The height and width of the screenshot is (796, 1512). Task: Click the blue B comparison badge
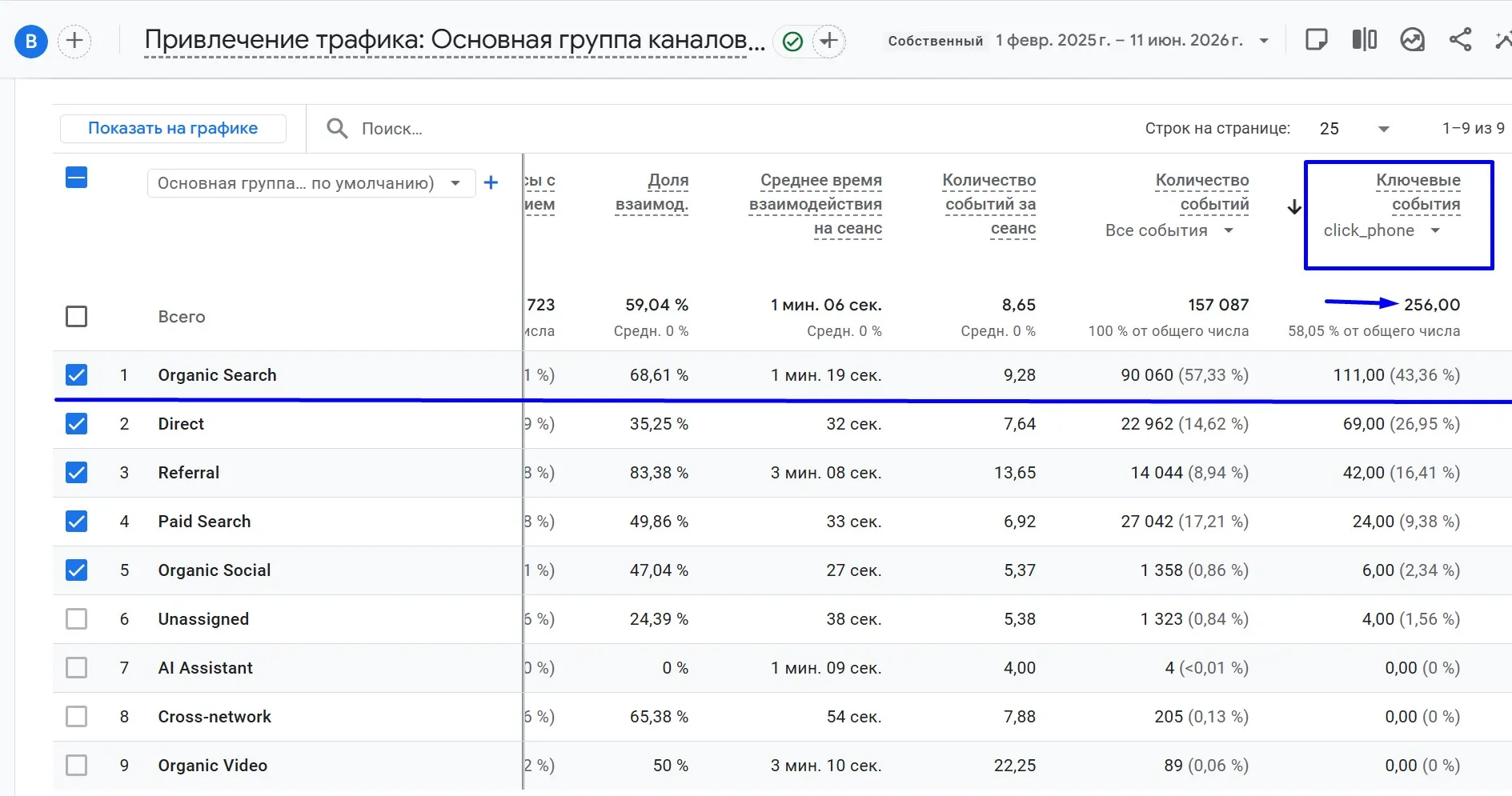[31, 41]
